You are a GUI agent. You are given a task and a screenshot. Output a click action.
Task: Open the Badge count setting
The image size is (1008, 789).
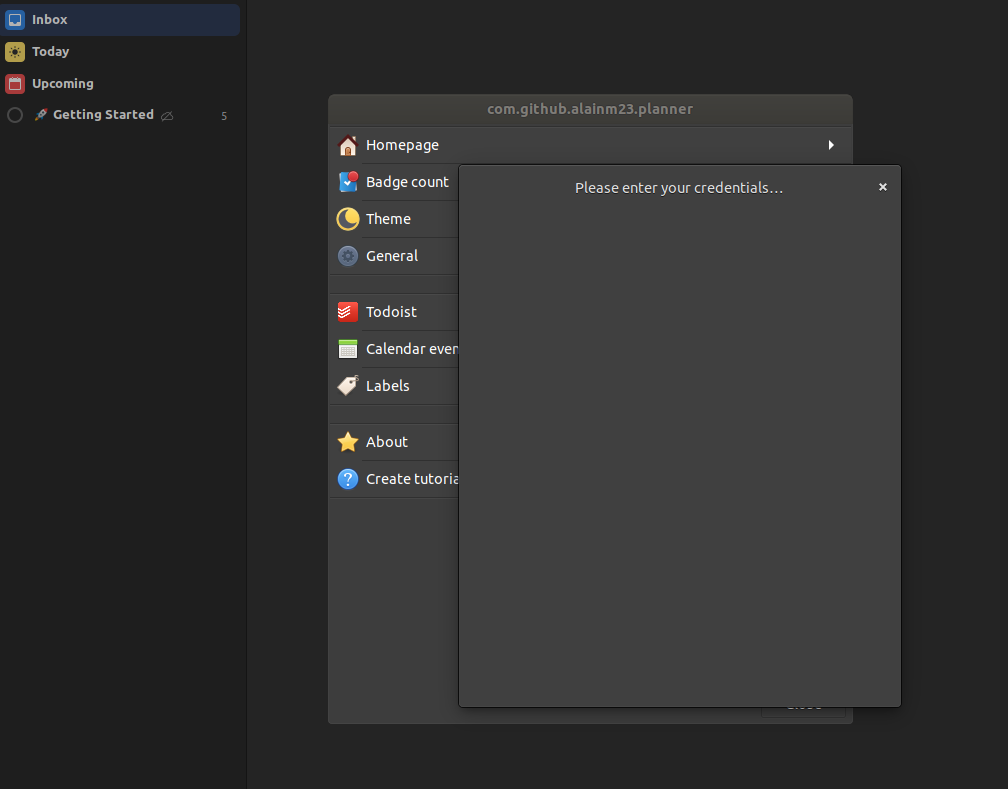(x=394, y=182)
